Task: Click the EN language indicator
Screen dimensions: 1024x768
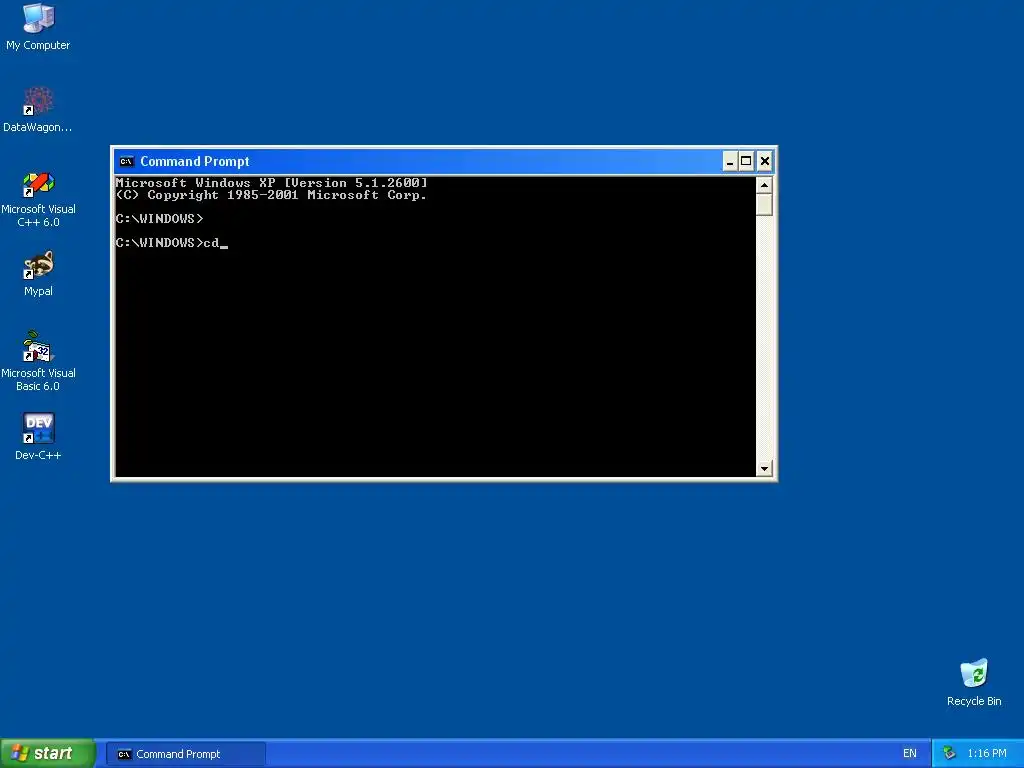Action: point(910,754)
